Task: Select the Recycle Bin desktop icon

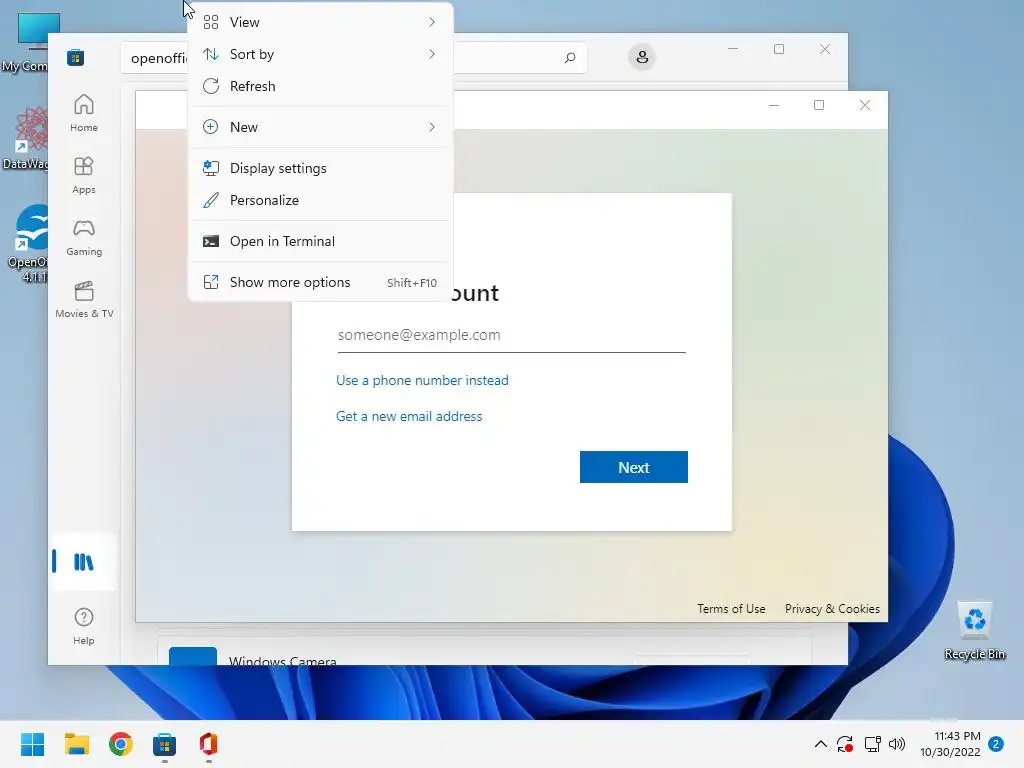Action: [974, 631]
